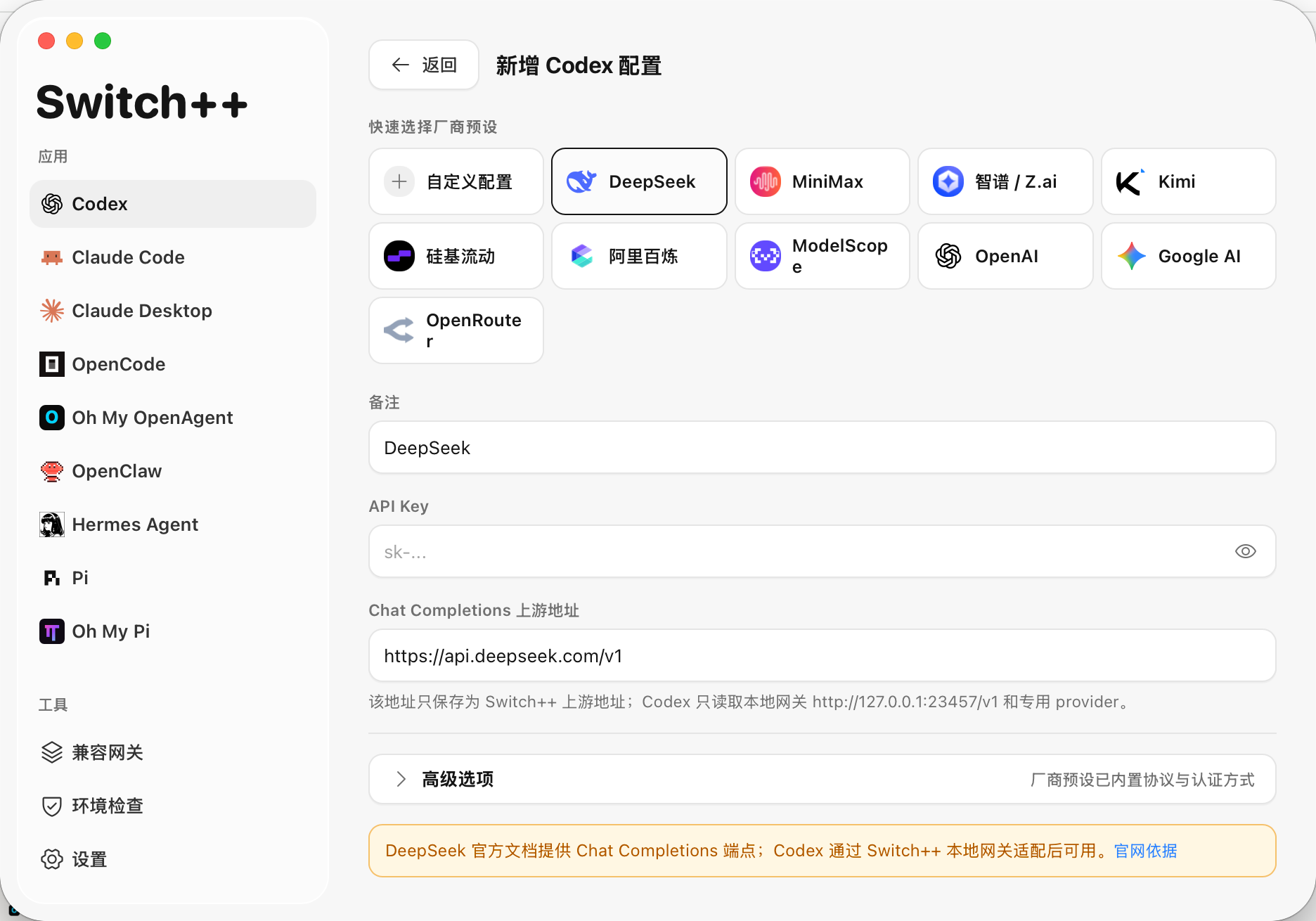Viewport: 1316px width, 921px height.
Task: Click the OpenCode square icon
Action: tap(52, 364)
